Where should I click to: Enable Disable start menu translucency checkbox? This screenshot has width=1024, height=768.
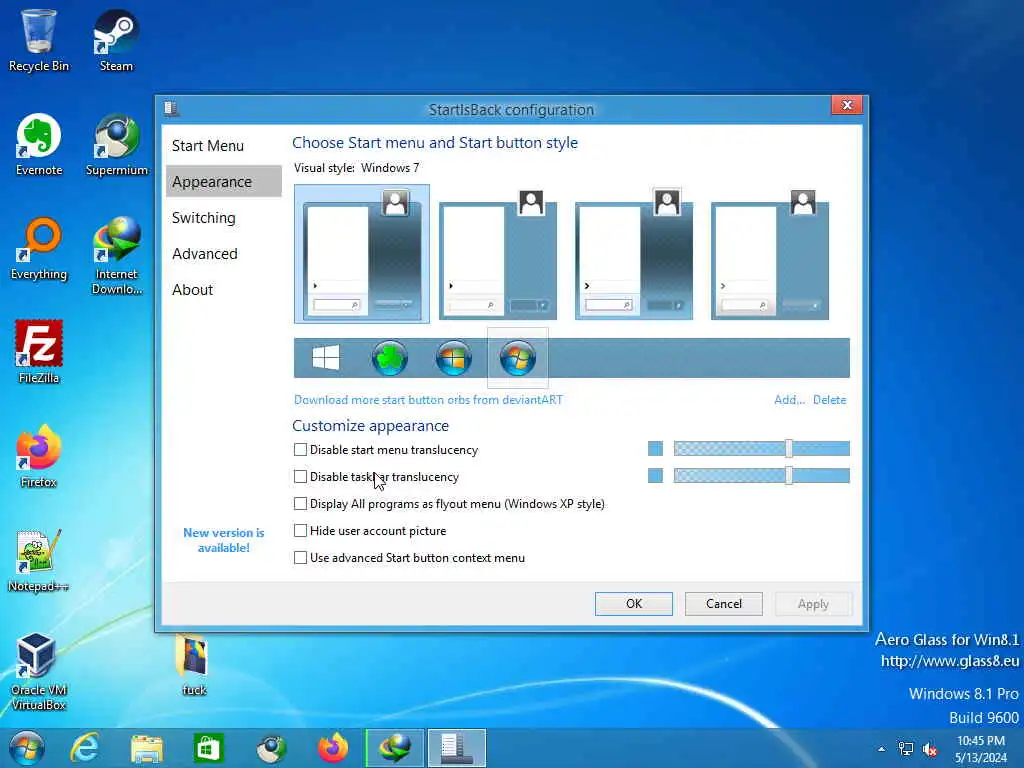300,449
